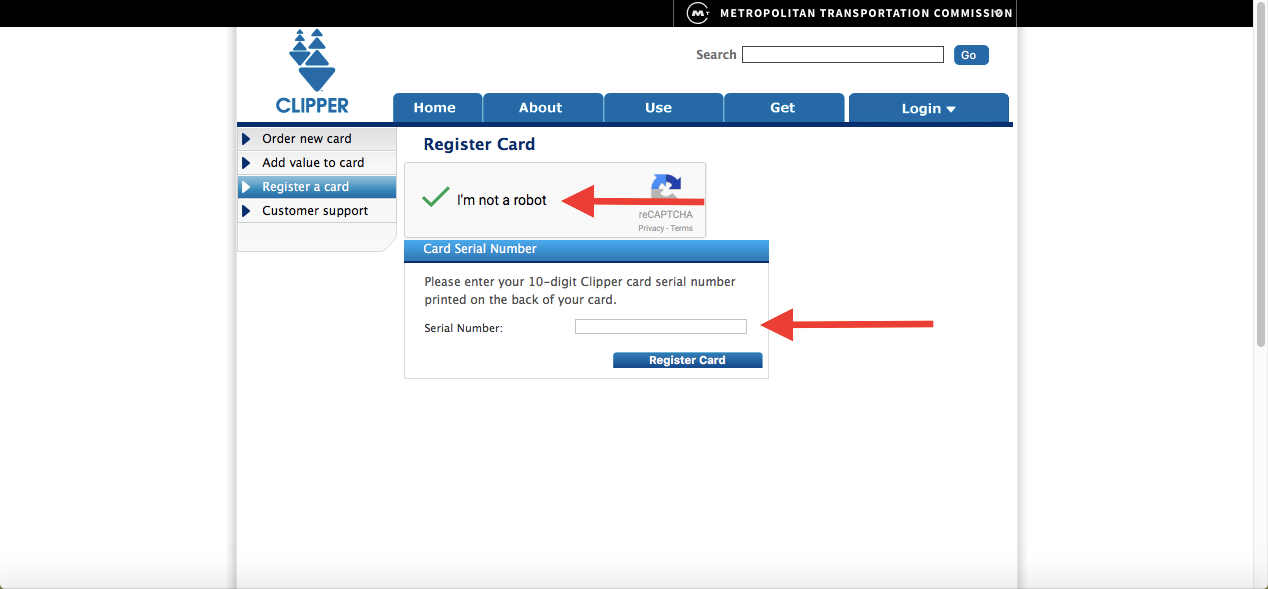The width and height of the screenshot is (1268, 589).
Task: Focus the Serial Number input field
Action: click(661, 327)
